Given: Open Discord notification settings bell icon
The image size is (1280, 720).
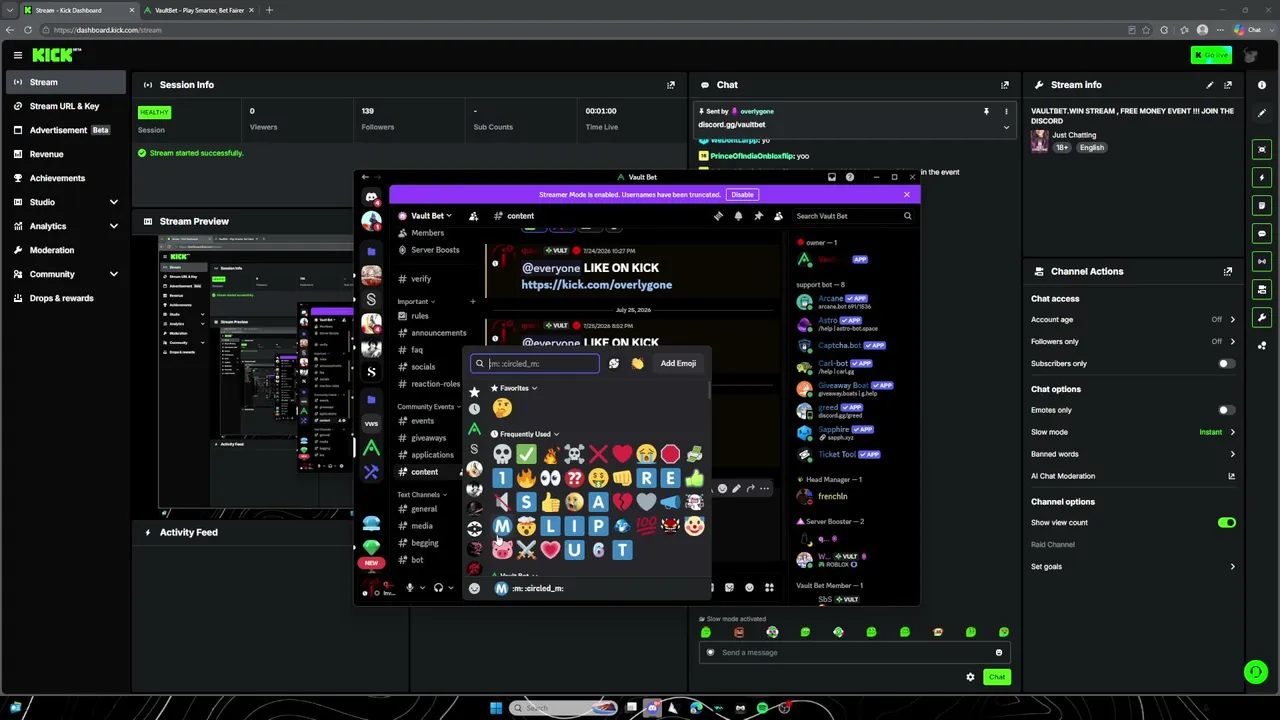Looking at the screenshot, I should pyautogui.click(x=738, y=216).
